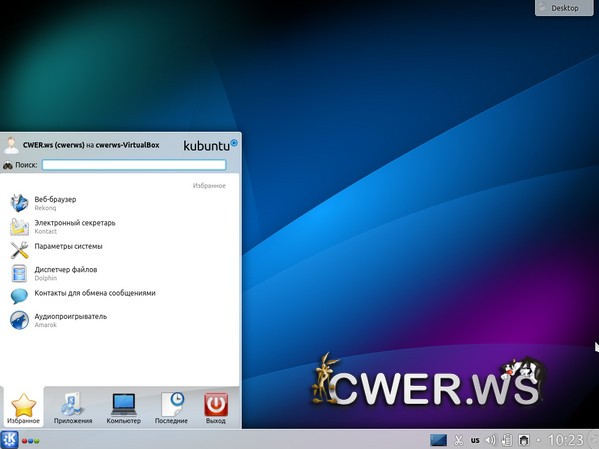Click the binoculars search icon

[8, 165]
